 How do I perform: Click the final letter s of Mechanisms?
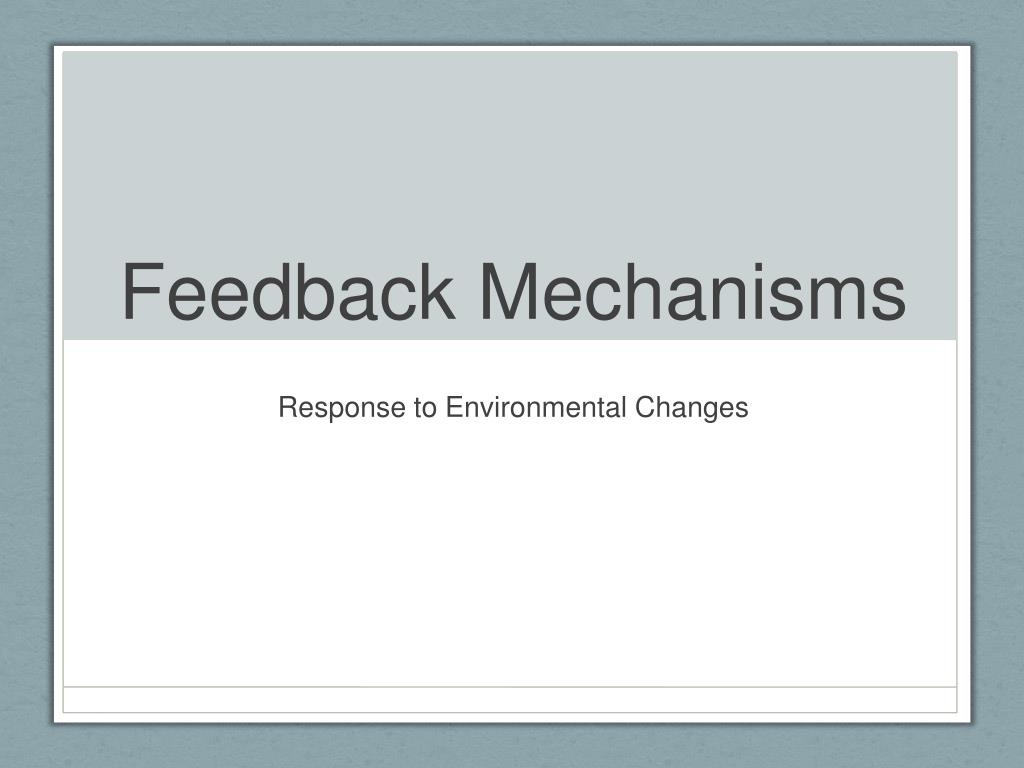[x=888, y=299]
